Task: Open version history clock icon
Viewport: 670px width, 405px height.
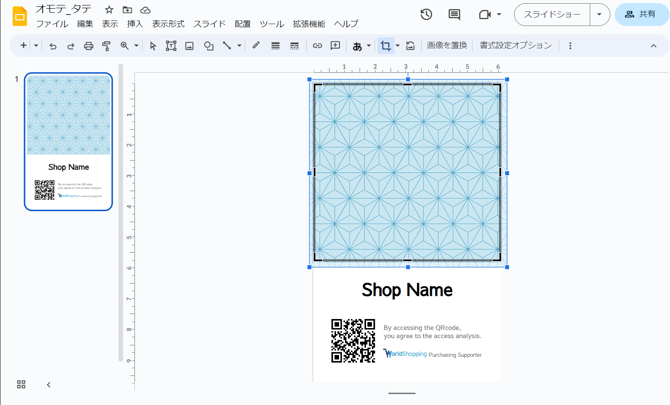Action: click(x=426, y=15)
